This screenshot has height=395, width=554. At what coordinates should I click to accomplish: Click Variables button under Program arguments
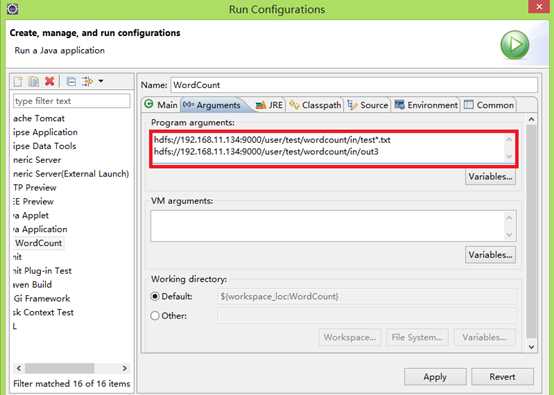point(490,177)
